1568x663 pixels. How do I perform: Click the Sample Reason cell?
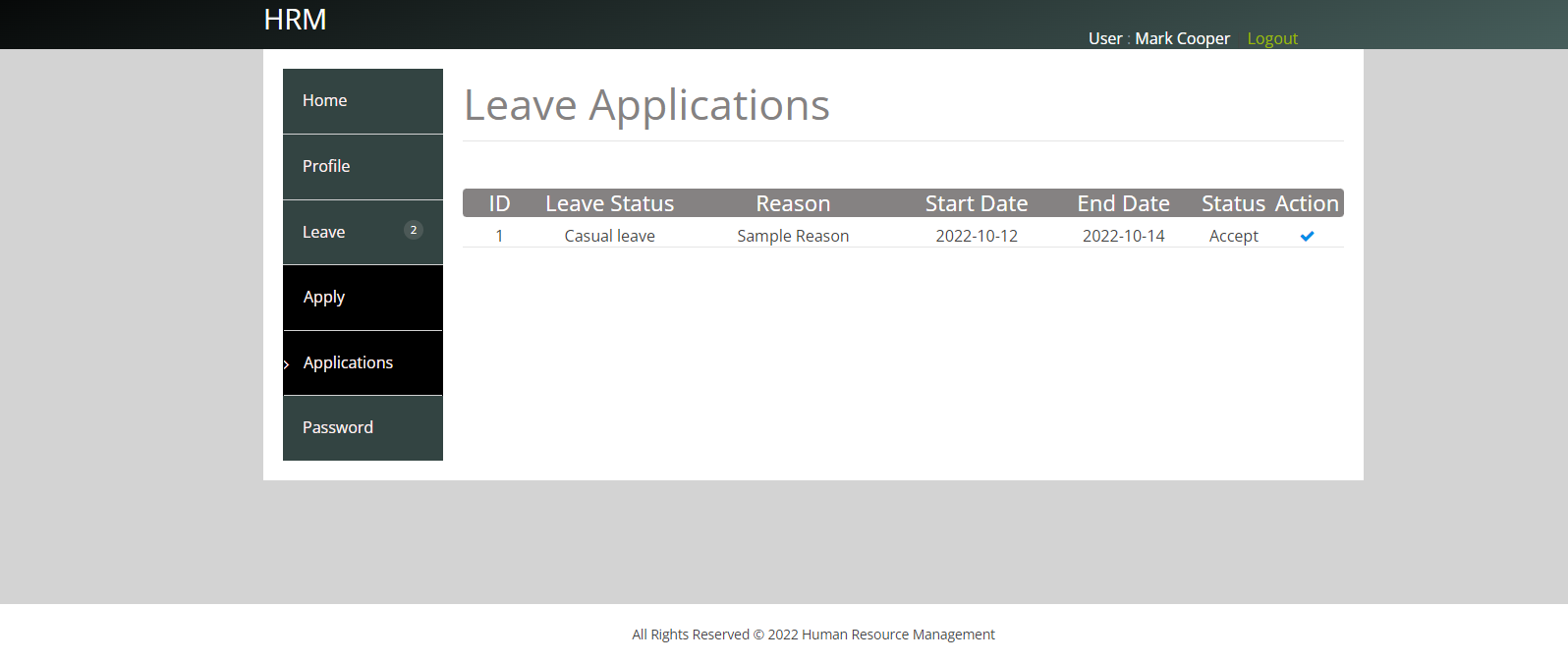coord(793,236)
